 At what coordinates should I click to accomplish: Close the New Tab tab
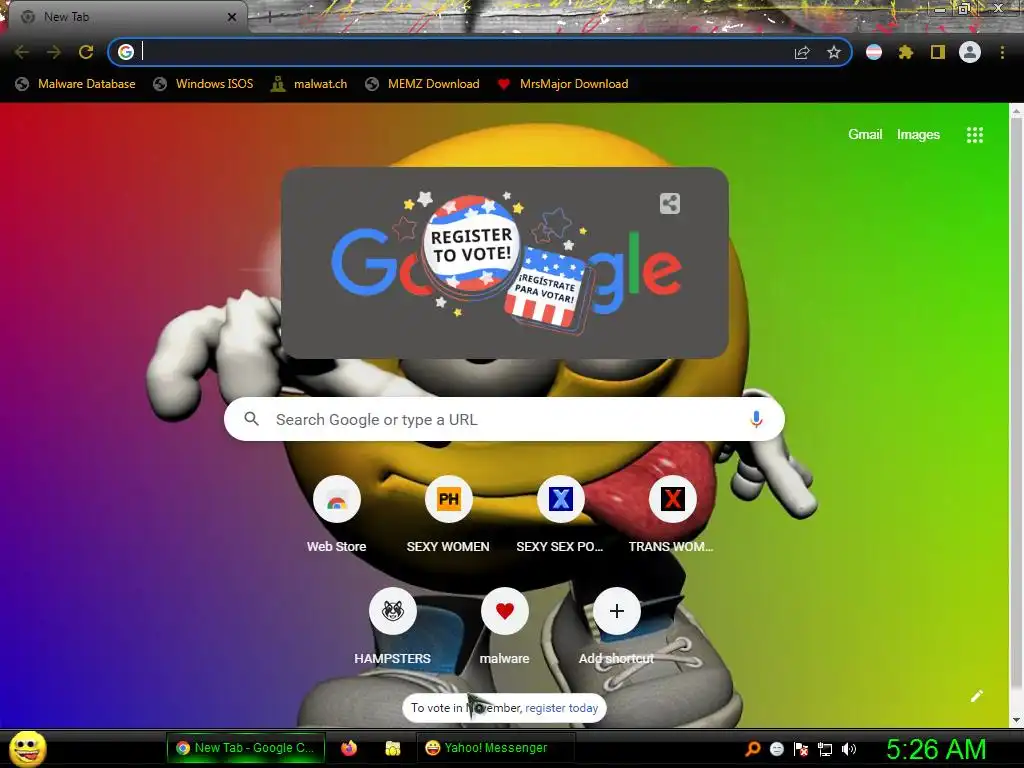coord(232,17)
